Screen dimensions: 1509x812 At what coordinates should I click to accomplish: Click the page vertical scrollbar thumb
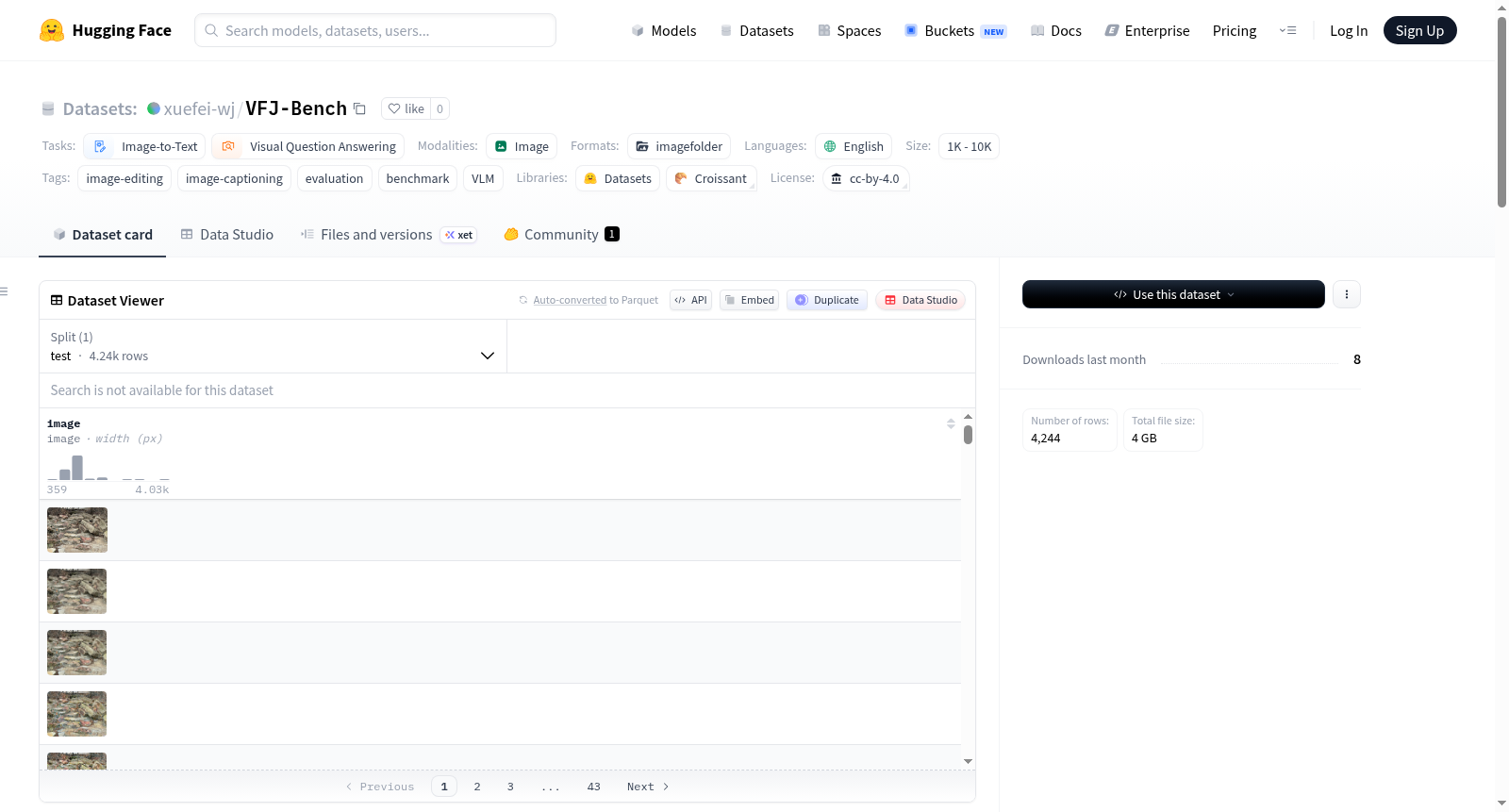[1501, 111]
